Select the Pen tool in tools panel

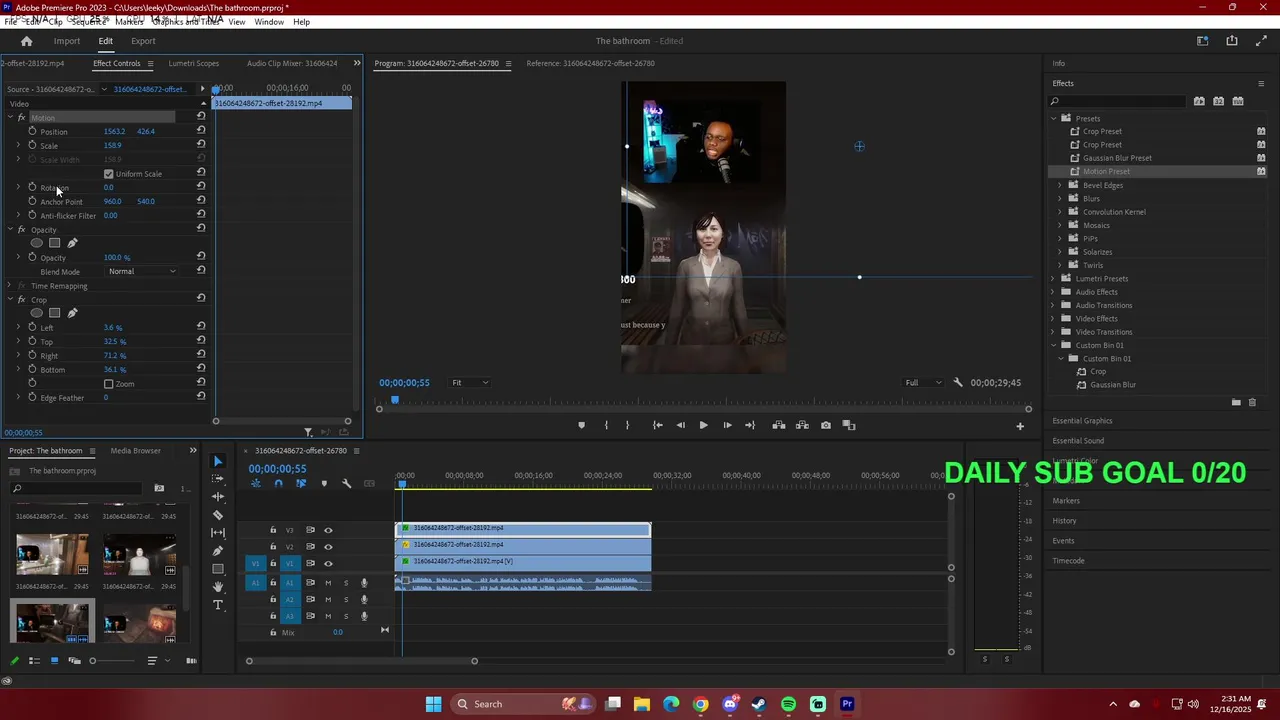(218, 551)
